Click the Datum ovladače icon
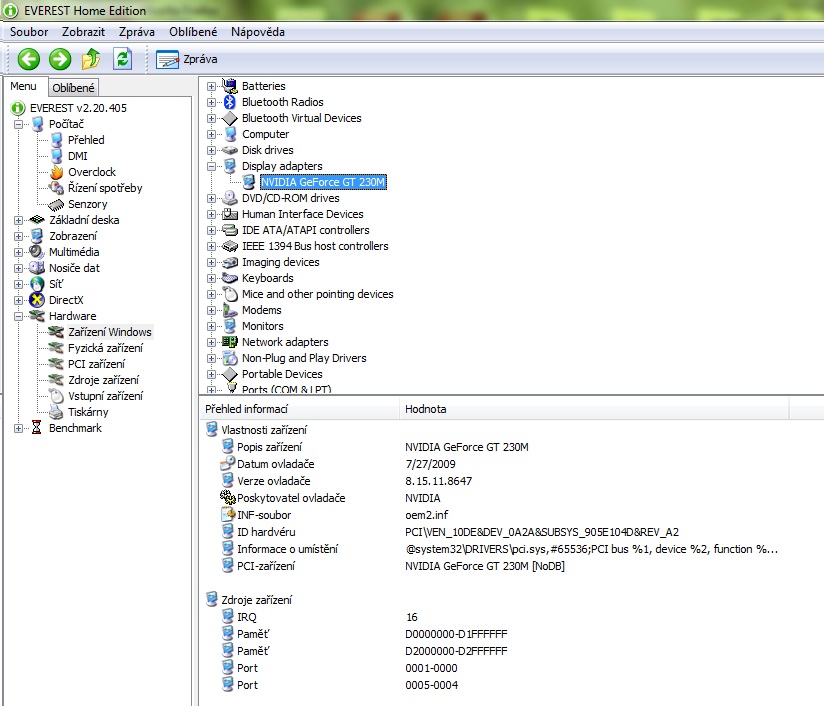824x706 pixels. click(x=228, y=463)
